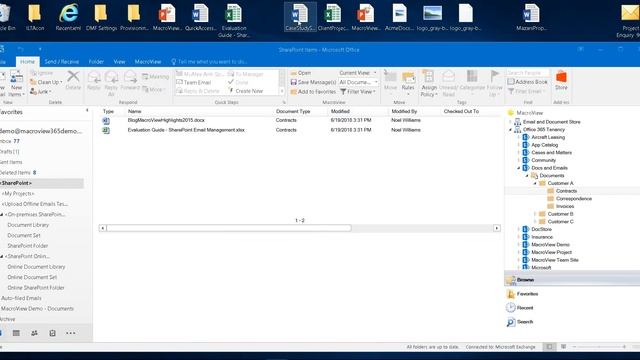
Task: Open the Favorites pane in MacroView panel
Action: tap(522, 294)
